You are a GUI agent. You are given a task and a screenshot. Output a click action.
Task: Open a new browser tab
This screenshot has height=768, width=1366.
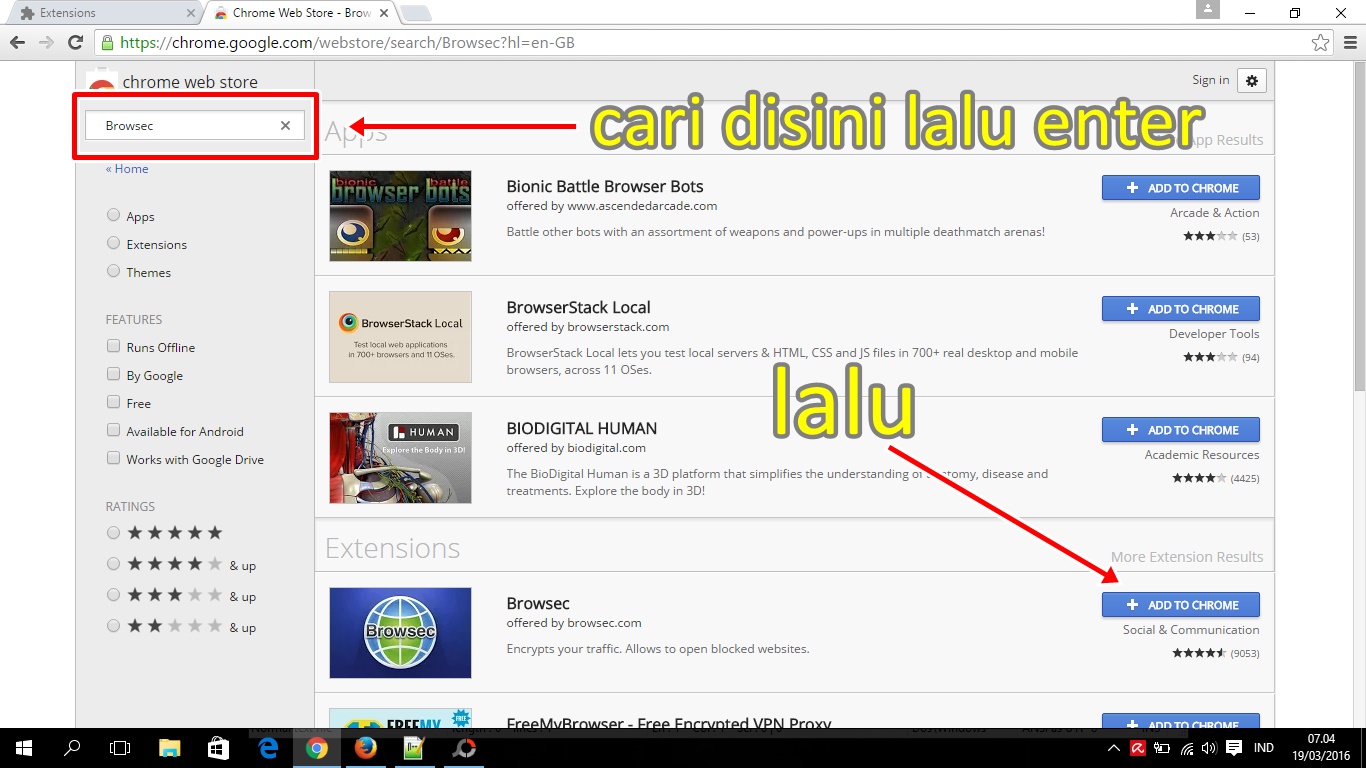(x=415, y=13)
